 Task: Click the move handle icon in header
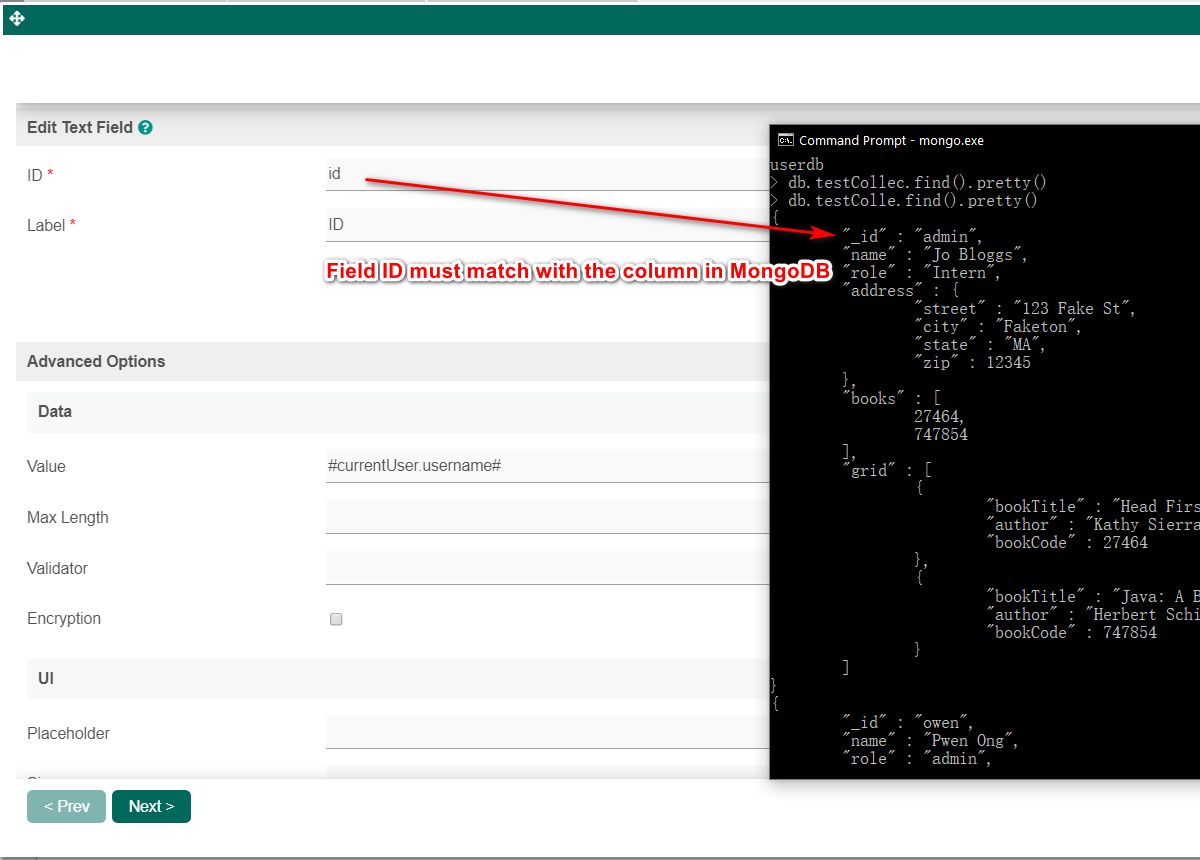[x=17, y=19]
